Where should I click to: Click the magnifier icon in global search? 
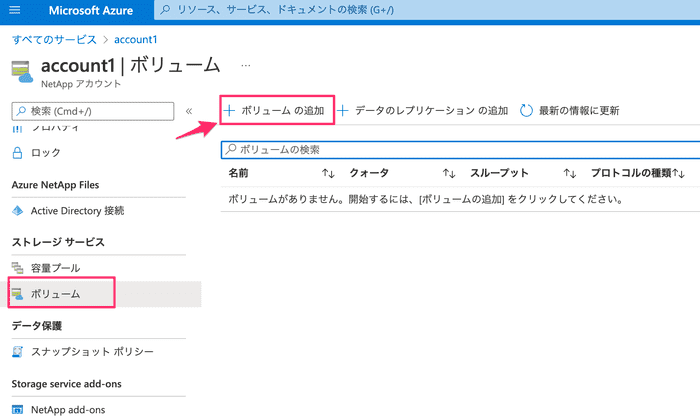(165, 9)
